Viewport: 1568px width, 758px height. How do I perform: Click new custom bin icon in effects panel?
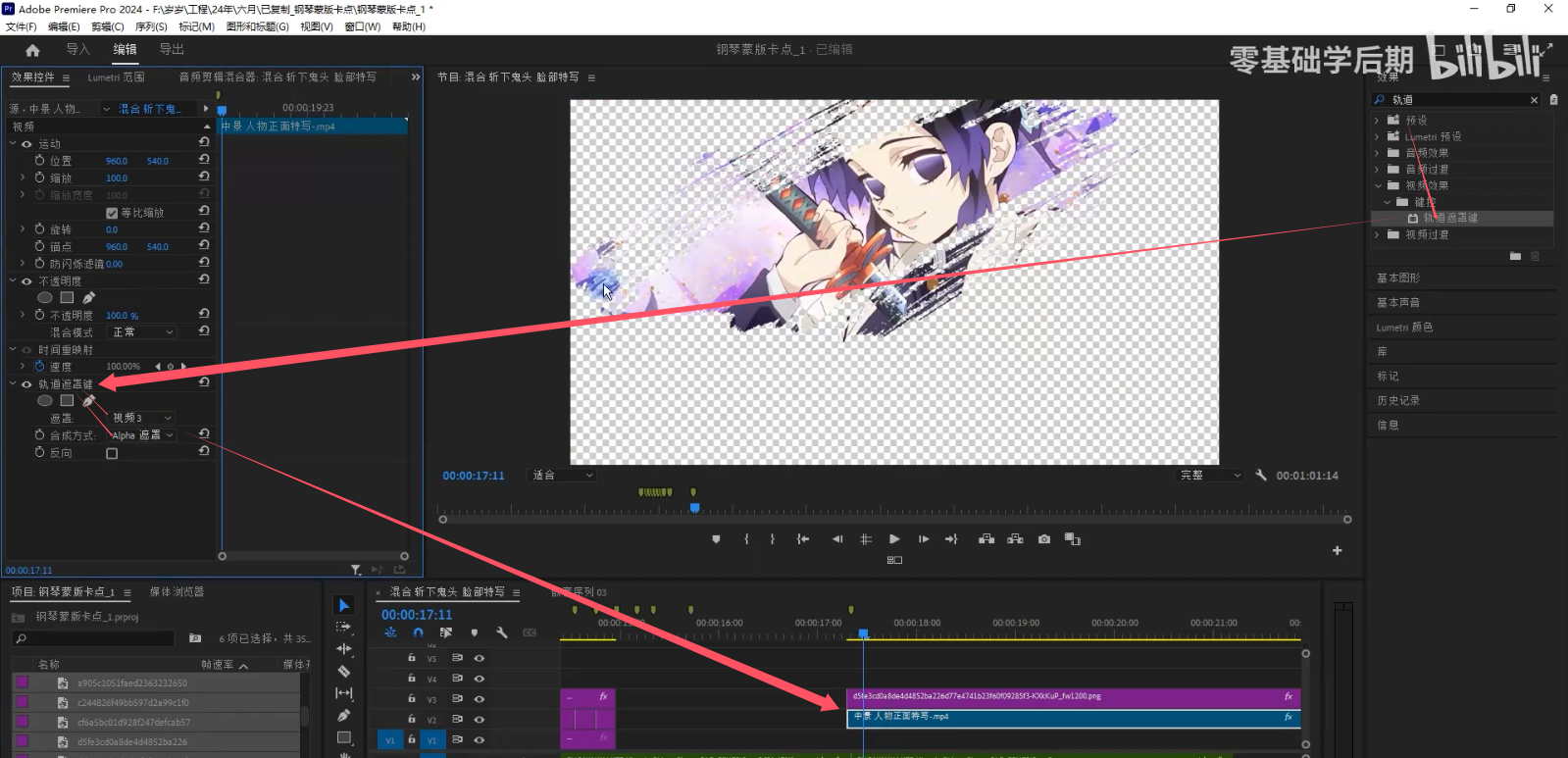point(1515,256)
